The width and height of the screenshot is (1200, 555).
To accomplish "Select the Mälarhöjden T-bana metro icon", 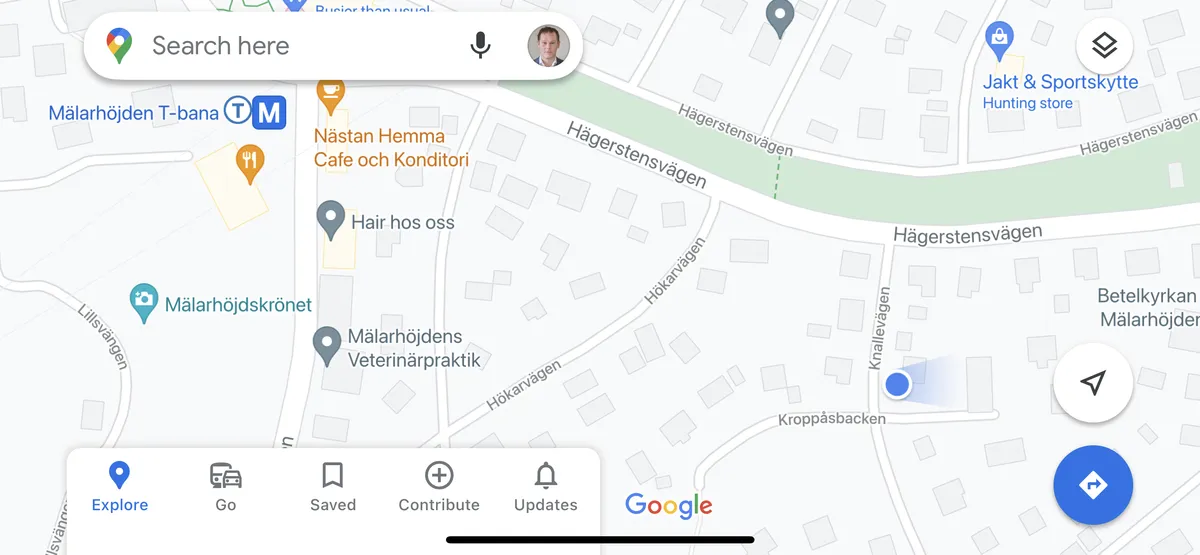I will 254,111.
